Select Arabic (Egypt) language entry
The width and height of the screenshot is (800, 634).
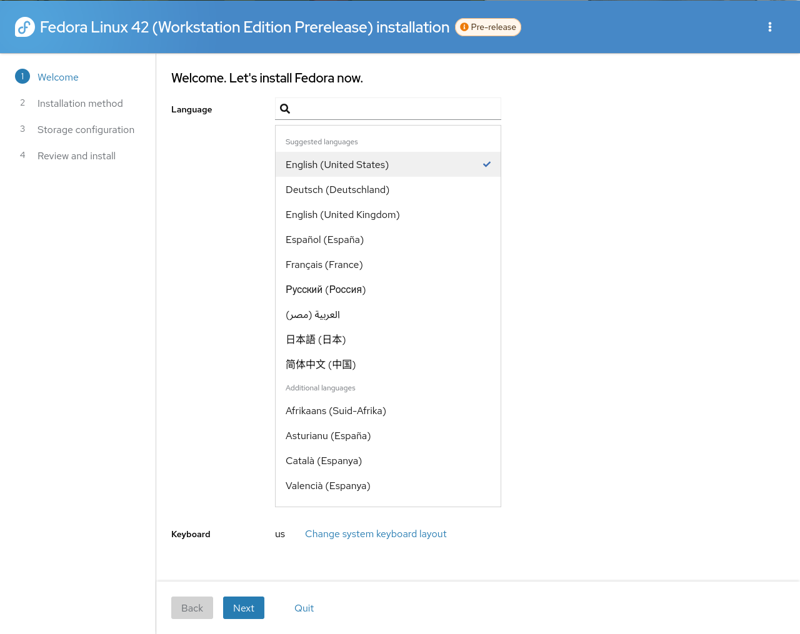pyautogui.click(x=388, y=314)
